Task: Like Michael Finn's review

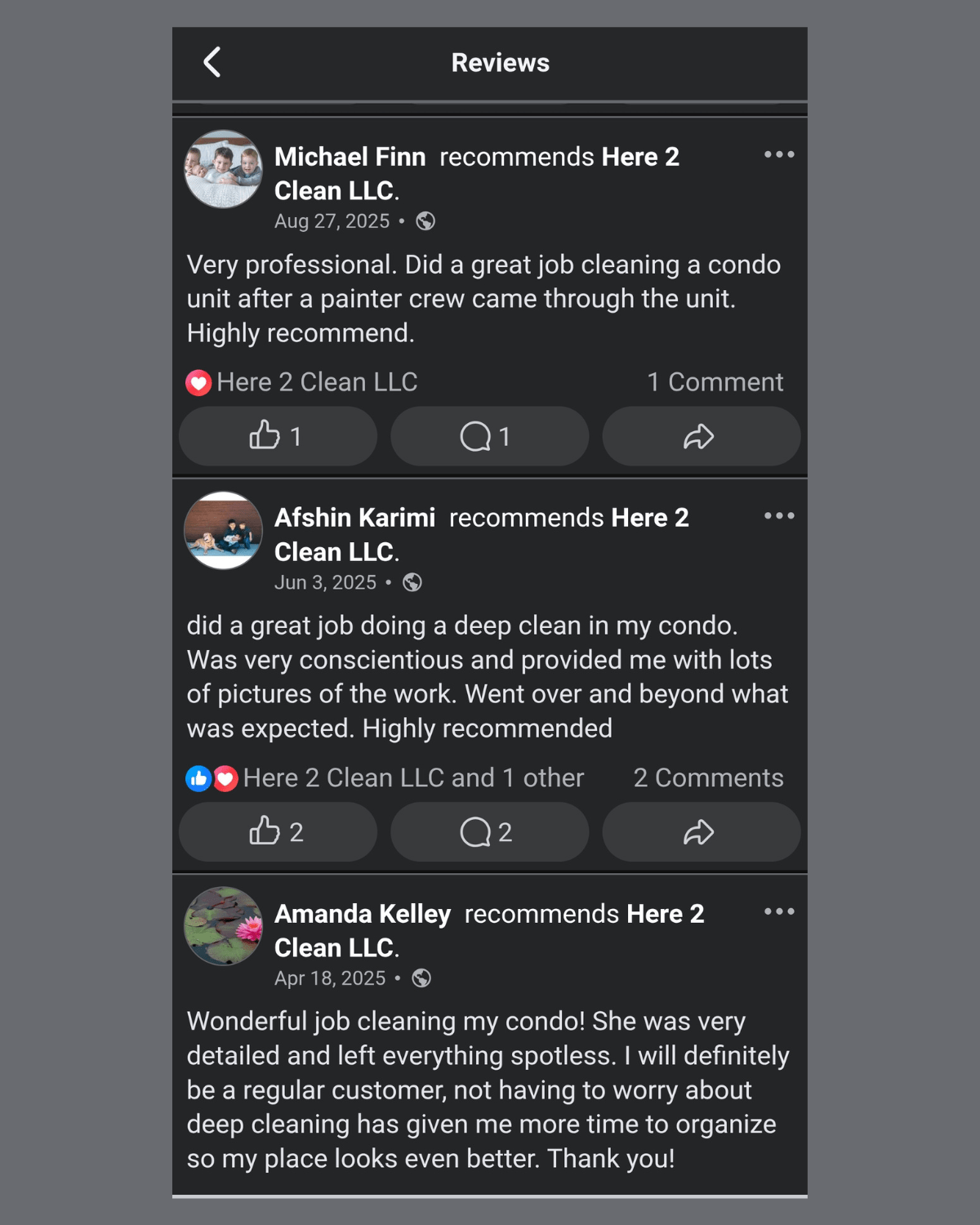Action: 278,436
